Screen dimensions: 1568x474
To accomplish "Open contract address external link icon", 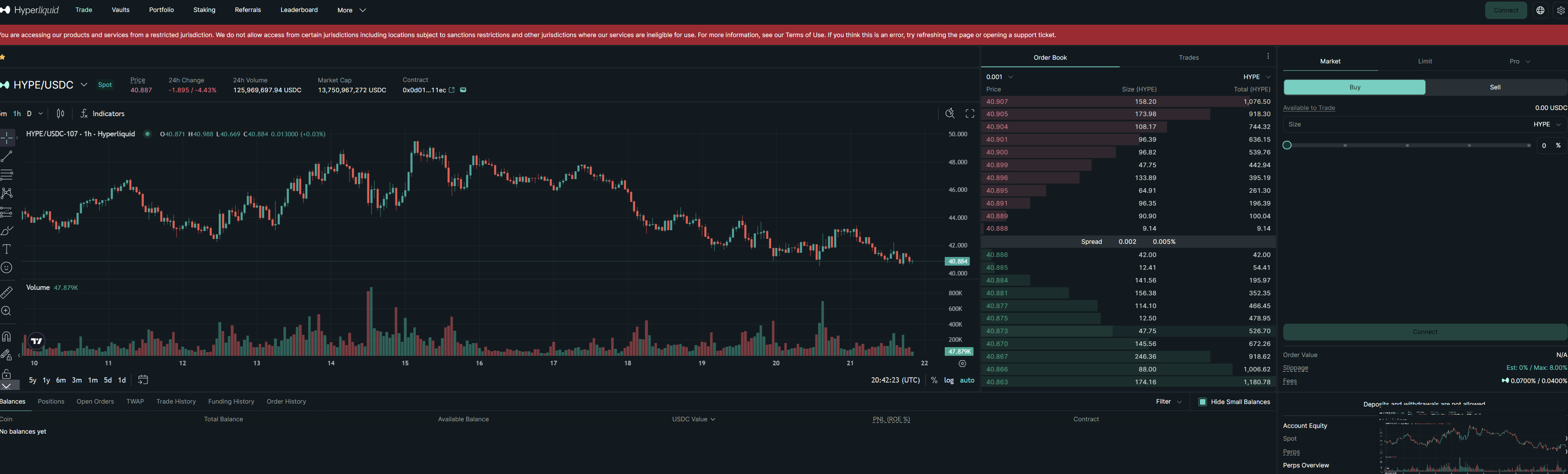I will click(x=452, y=90).
